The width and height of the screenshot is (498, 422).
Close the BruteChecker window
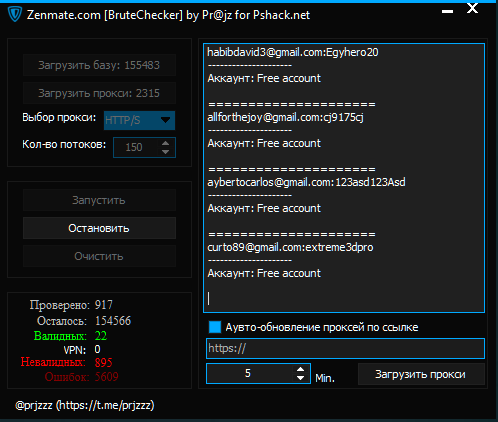click(472, 8)
